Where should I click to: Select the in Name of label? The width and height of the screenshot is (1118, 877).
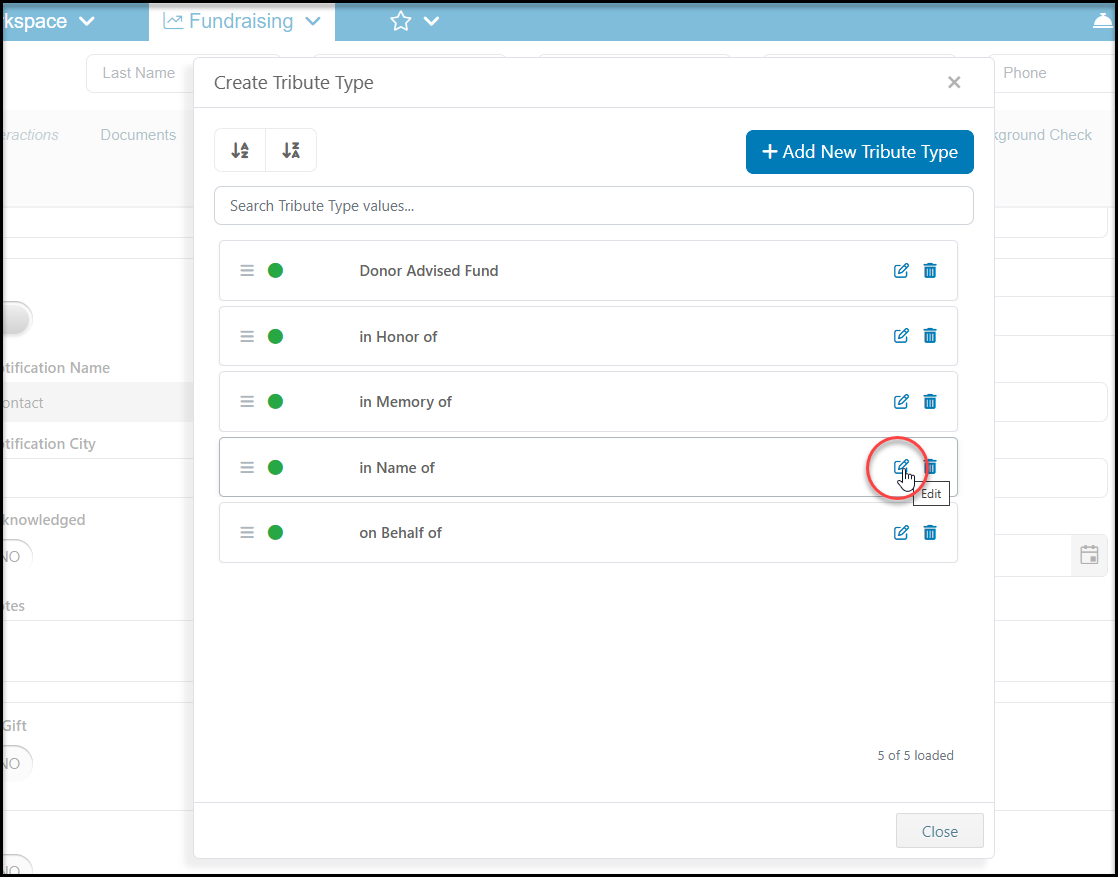pos(396,468)
